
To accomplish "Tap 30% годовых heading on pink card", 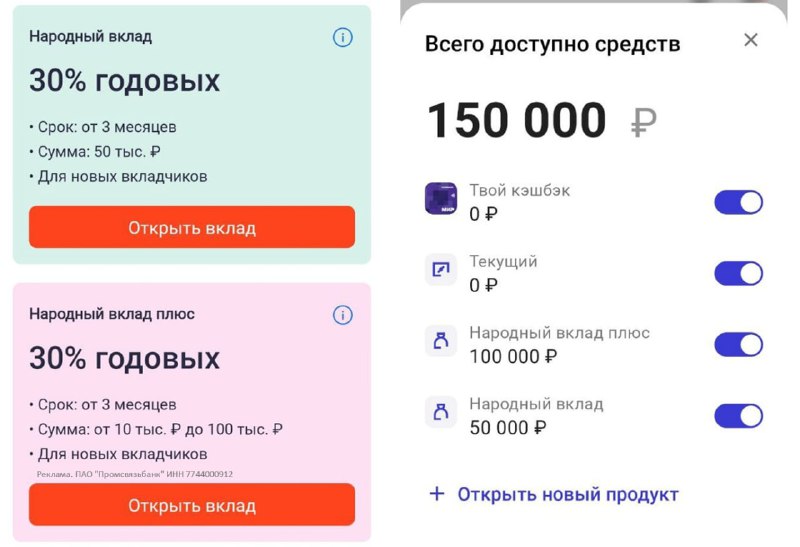I will pyautogui.click(x=124, y=358).
